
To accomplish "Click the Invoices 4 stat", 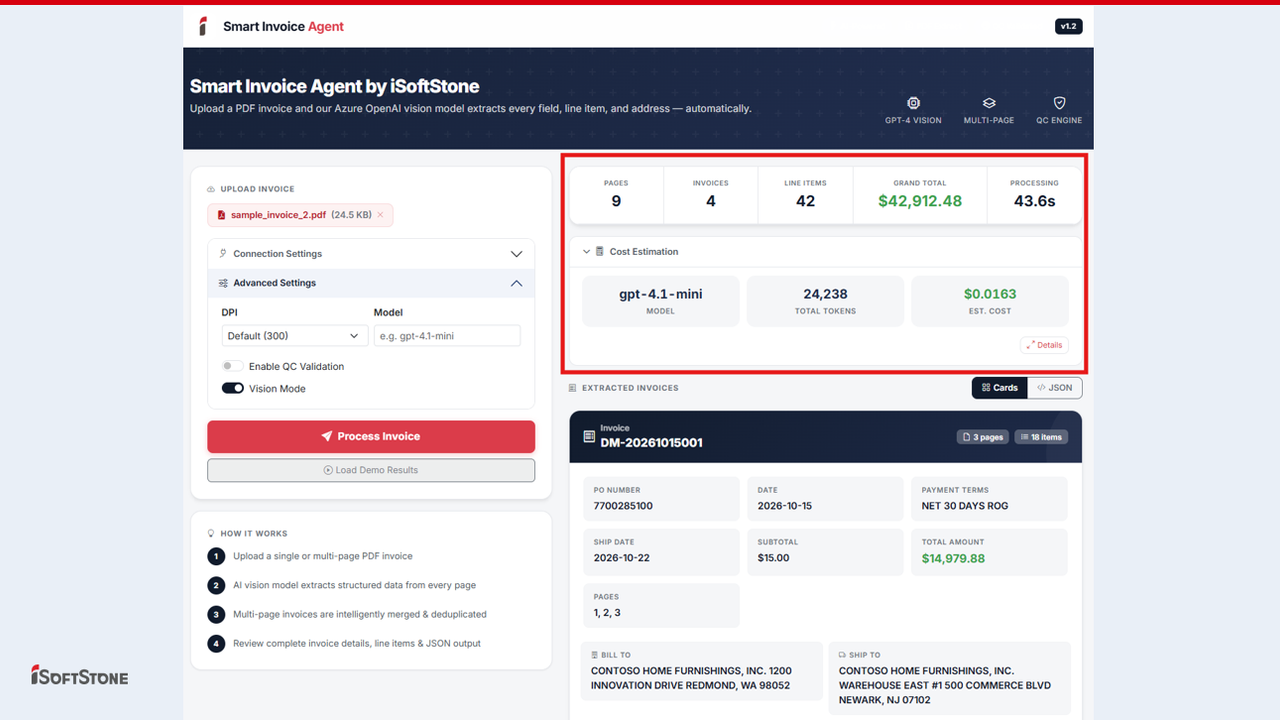I will pos(711,195).
